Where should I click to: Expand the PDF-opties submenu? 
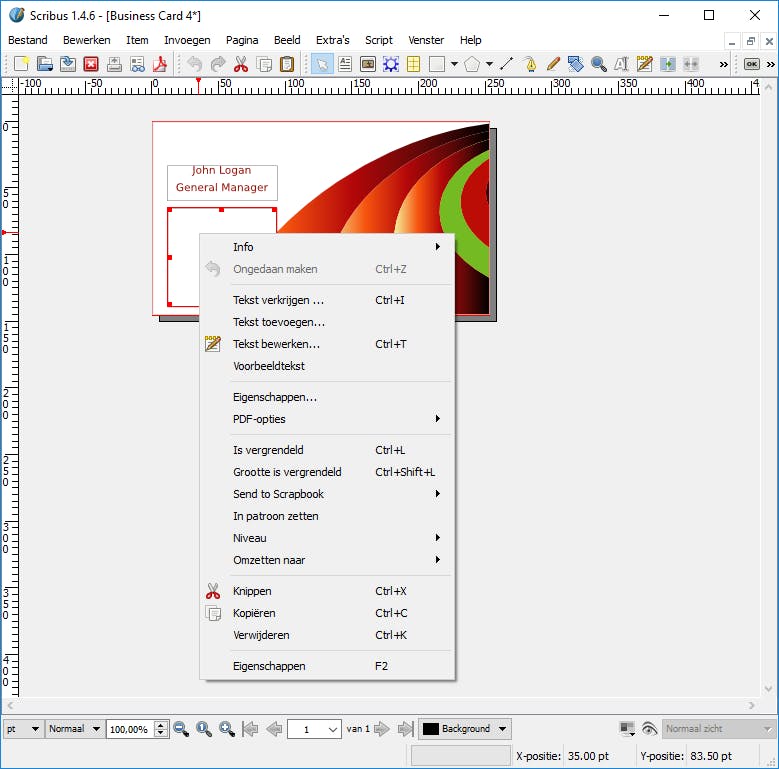tap(327, 419)
